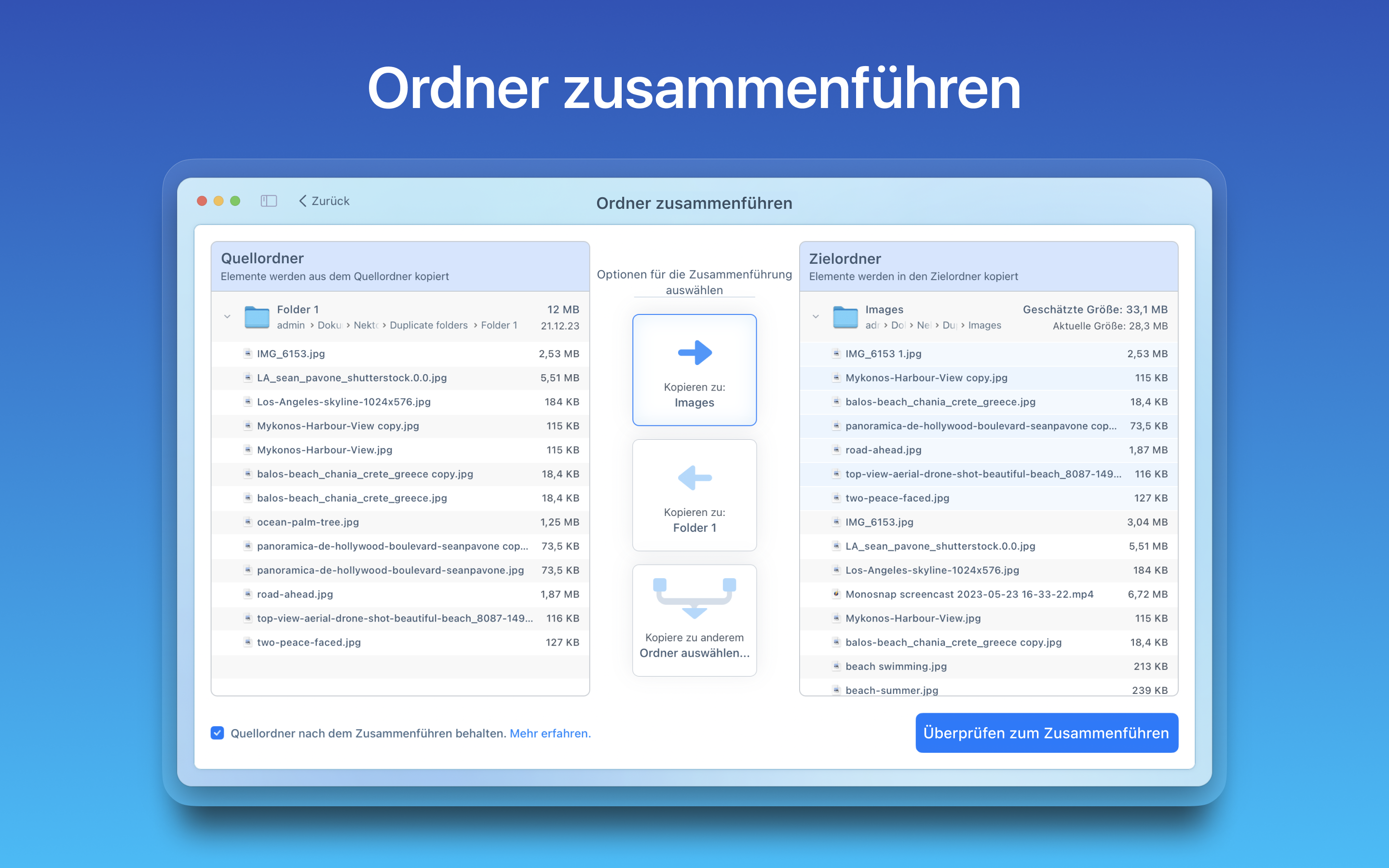This screenshot has width=1389, height=868.
Task: Click the Images folder icon
Action: point(845,317)
